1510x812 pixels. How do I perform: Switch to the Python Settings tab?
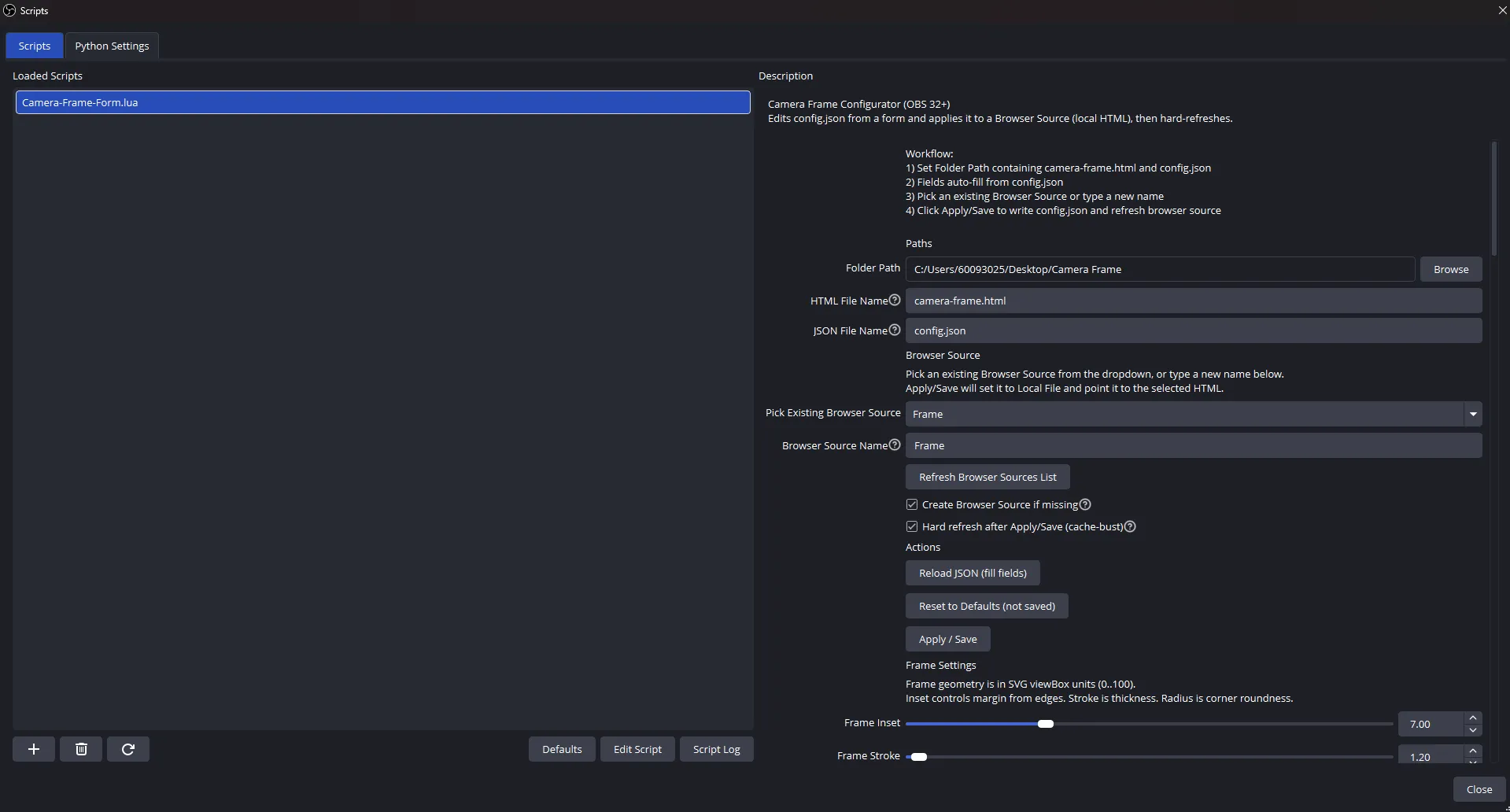(112, 45)
